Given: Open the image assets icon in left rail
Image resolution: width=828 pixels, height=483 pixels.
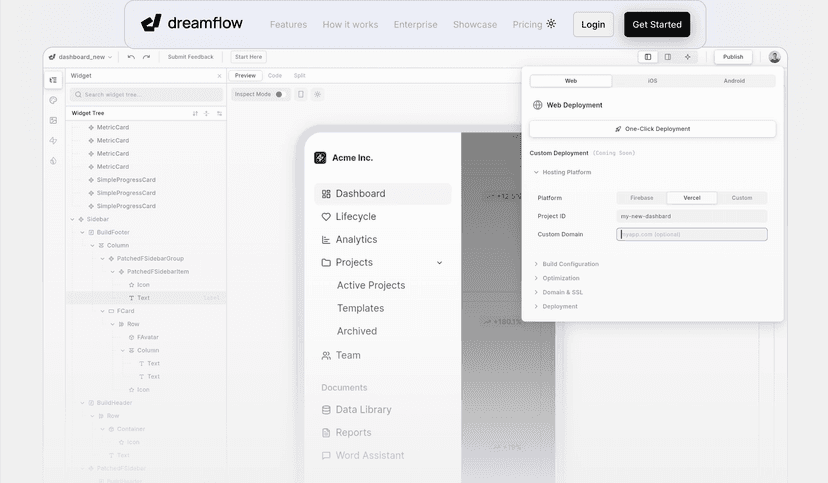Looking at the screenshot, I should [x=53, y=120].
